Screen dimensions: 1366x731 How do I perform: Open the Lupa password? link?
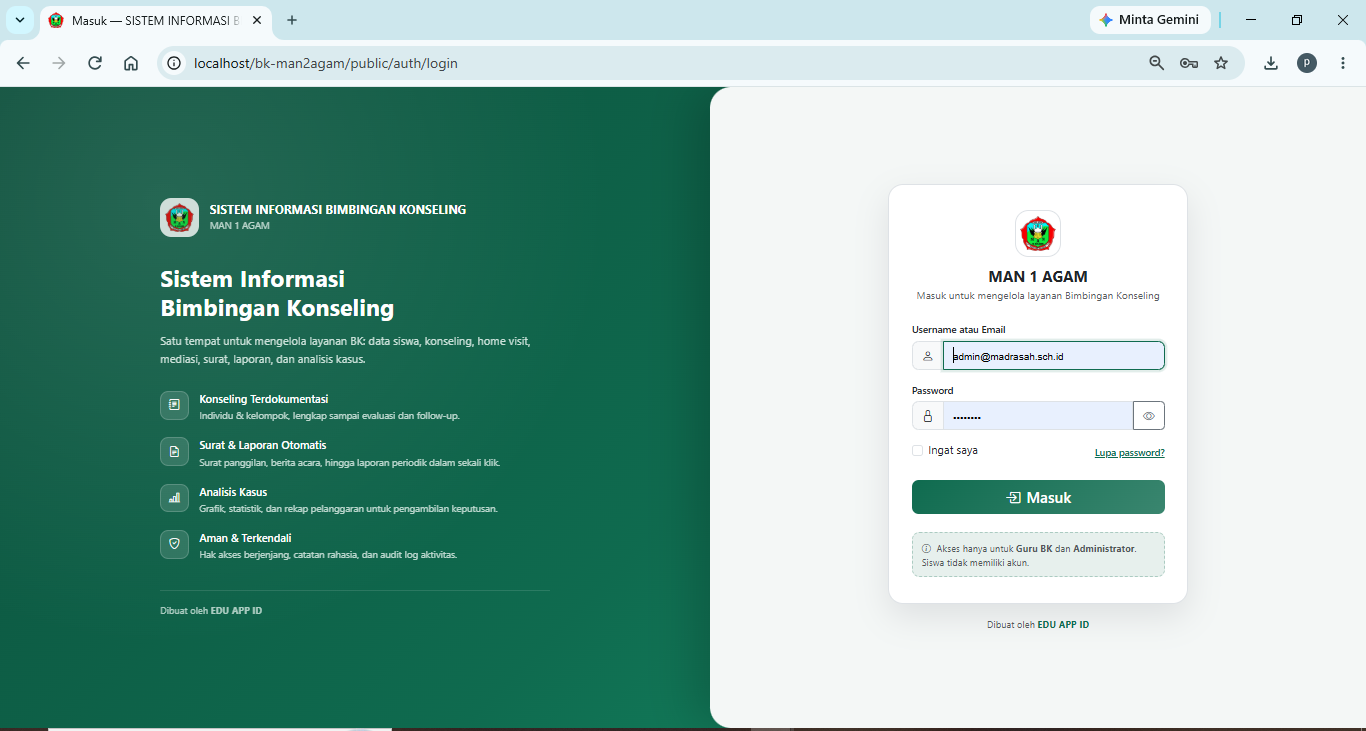tap(1130, 453)
